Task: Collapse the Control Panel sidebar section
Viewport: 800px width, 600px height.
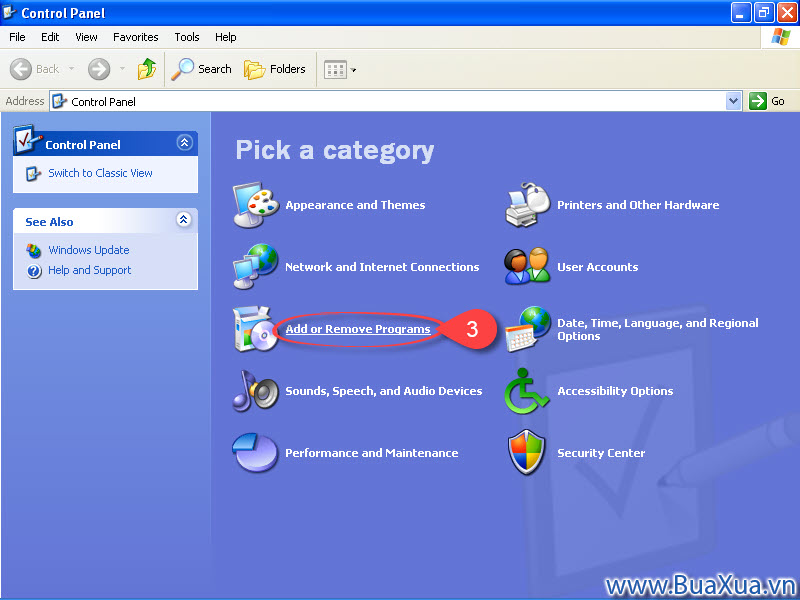Action: click(184, 142)
